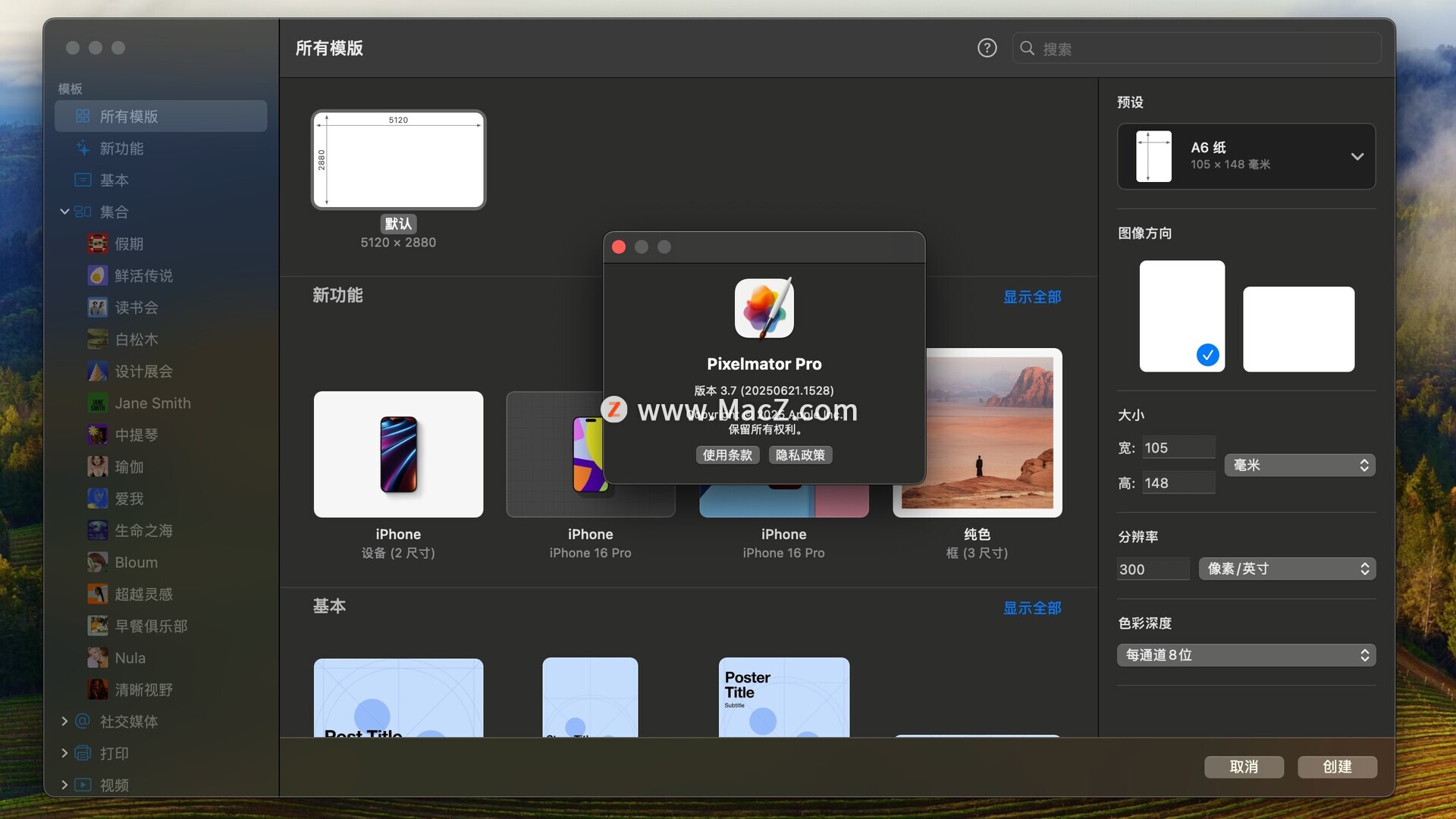The image size is (1456, 819).
Task: Click the 假期 collection icon
Action: coord(97,243)
